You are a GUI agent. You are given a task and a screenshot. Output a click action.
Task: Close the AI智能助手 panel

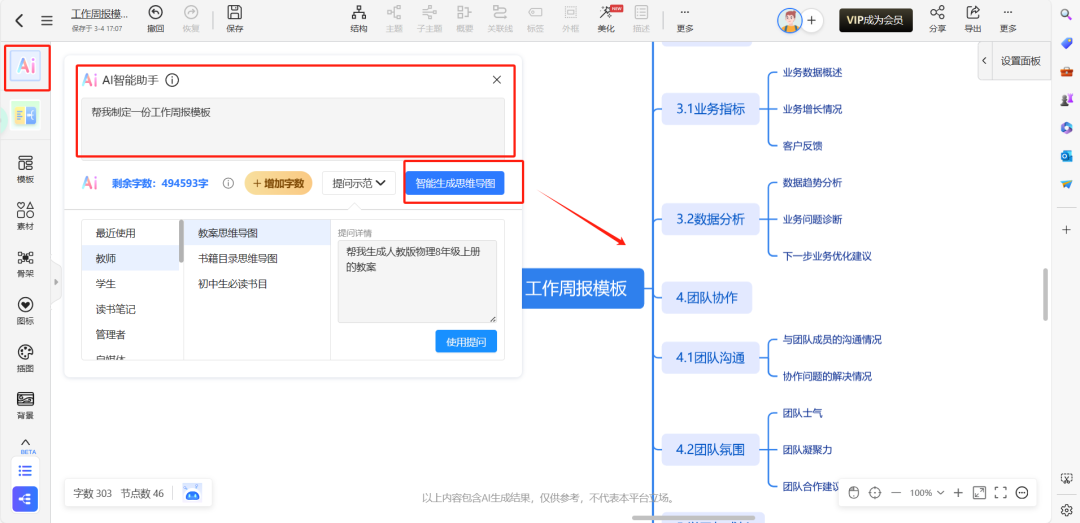click(x=497, y=80)
